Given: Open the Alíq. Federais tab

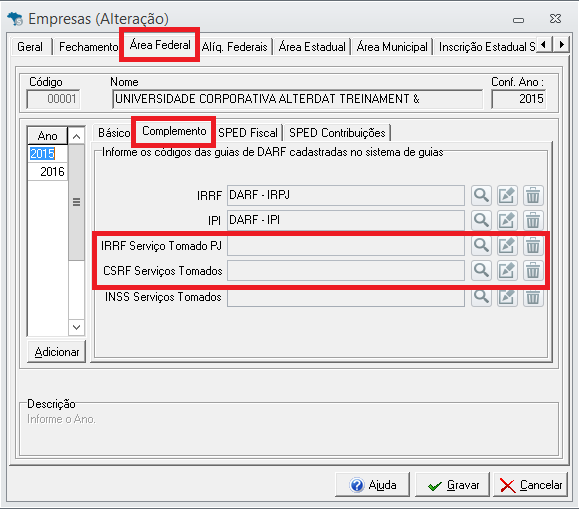Looking at the screenshot, I should click(x=234, y=47).
